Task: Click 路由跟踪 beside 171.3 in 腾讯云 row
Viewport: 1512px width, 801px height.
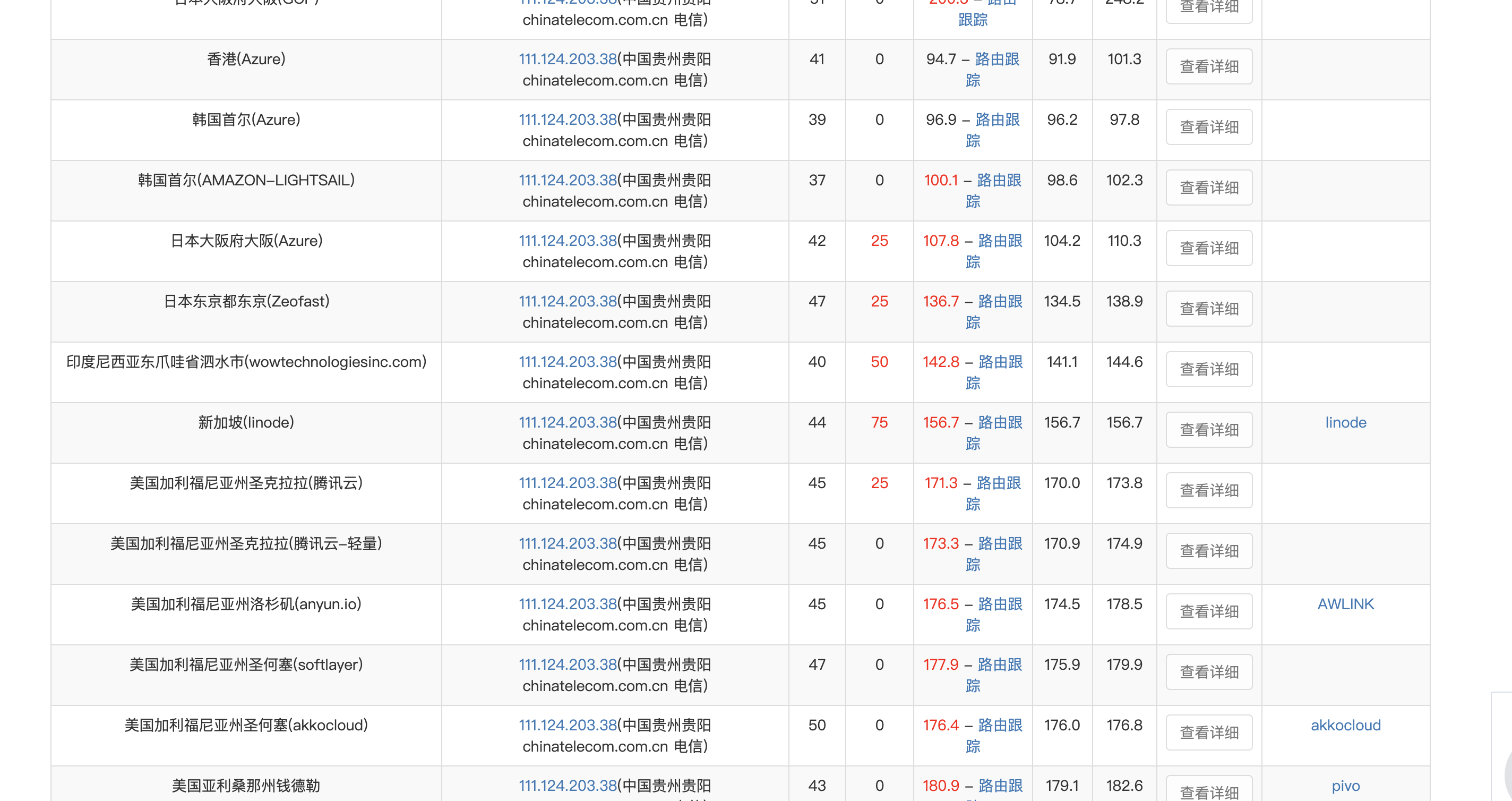Action: (999, 483)
